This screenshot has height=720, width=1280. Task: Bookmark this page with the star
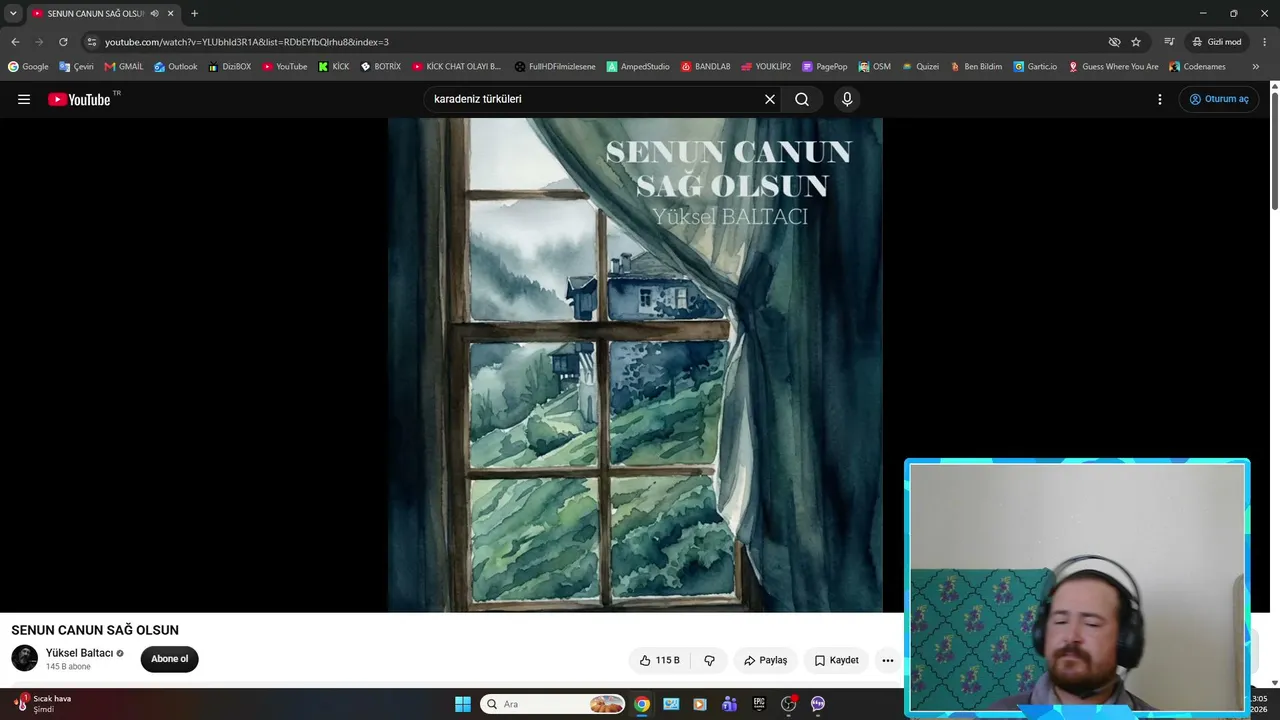click(1136, 42)
